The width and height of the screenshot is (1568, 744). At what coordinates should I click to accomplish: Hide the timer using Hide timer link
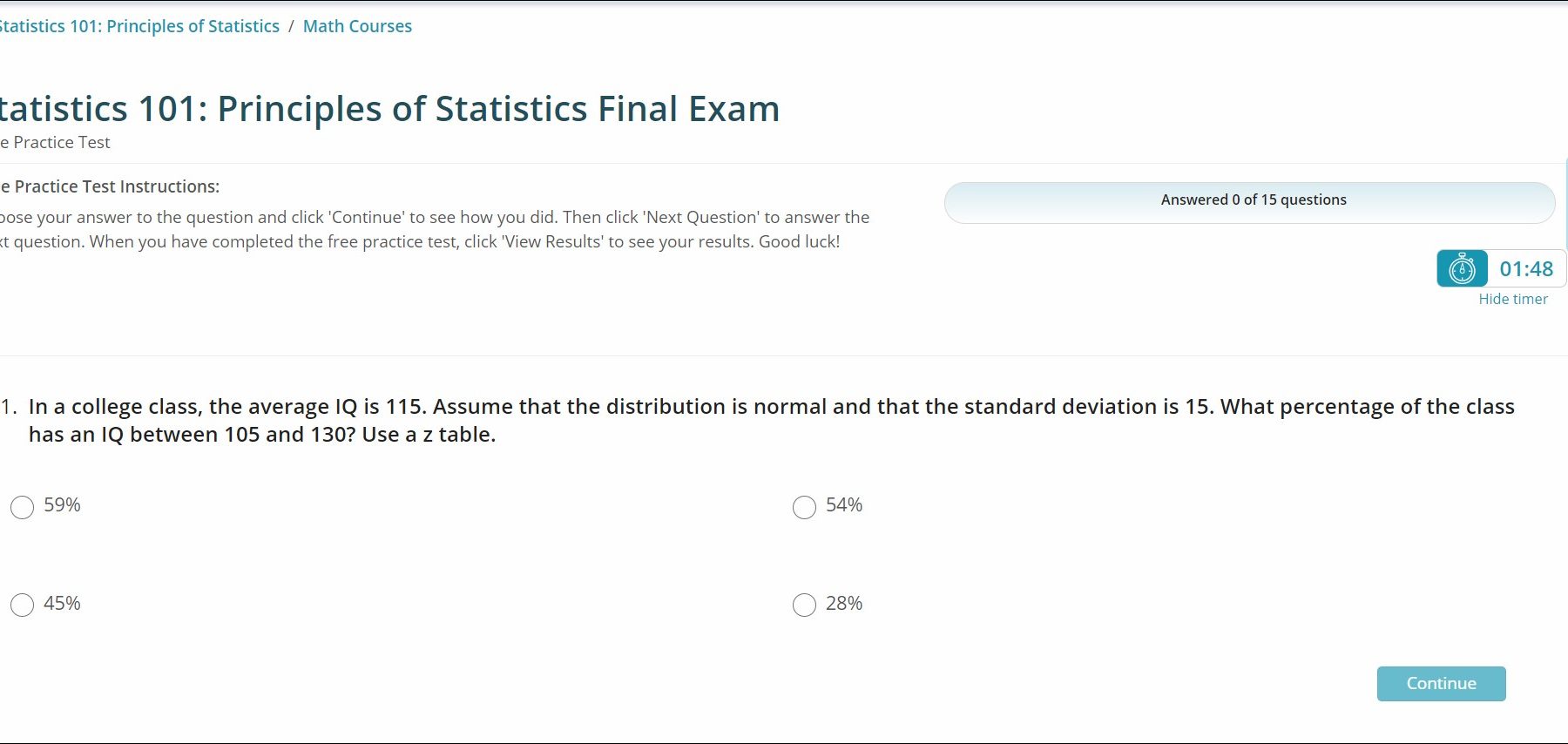coord(1512,299)
